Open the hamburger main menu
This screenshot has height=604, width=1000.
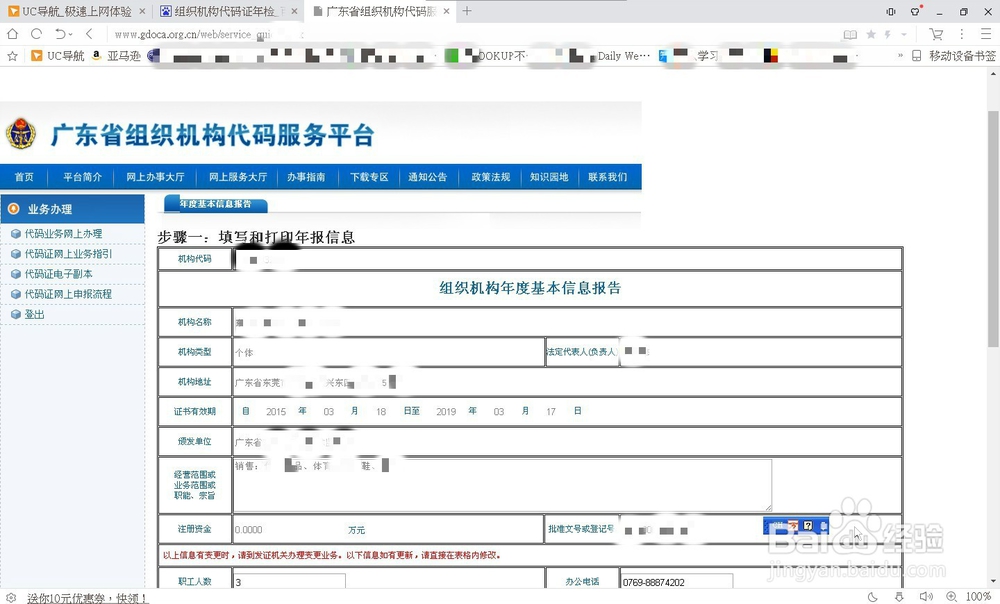pyautogui.click(x=986, y=34)
